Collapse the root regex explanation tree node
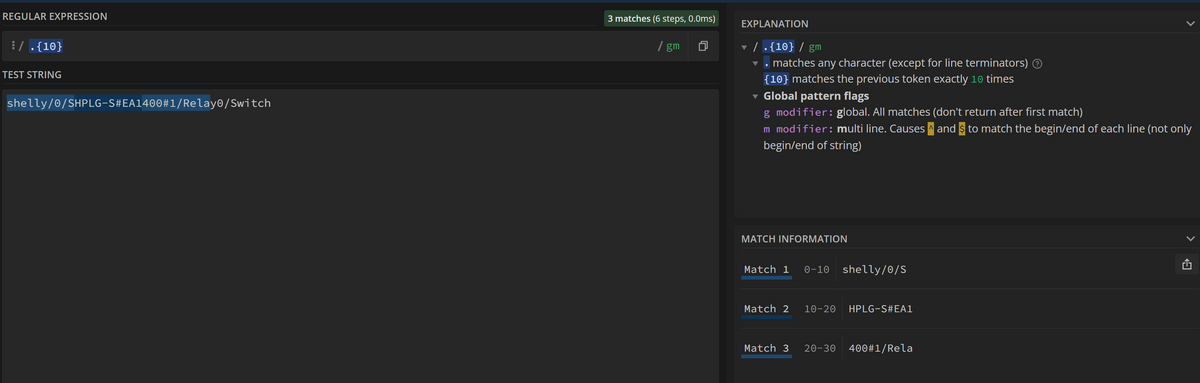Viewport: 1200px width, 383px height. 744,47
